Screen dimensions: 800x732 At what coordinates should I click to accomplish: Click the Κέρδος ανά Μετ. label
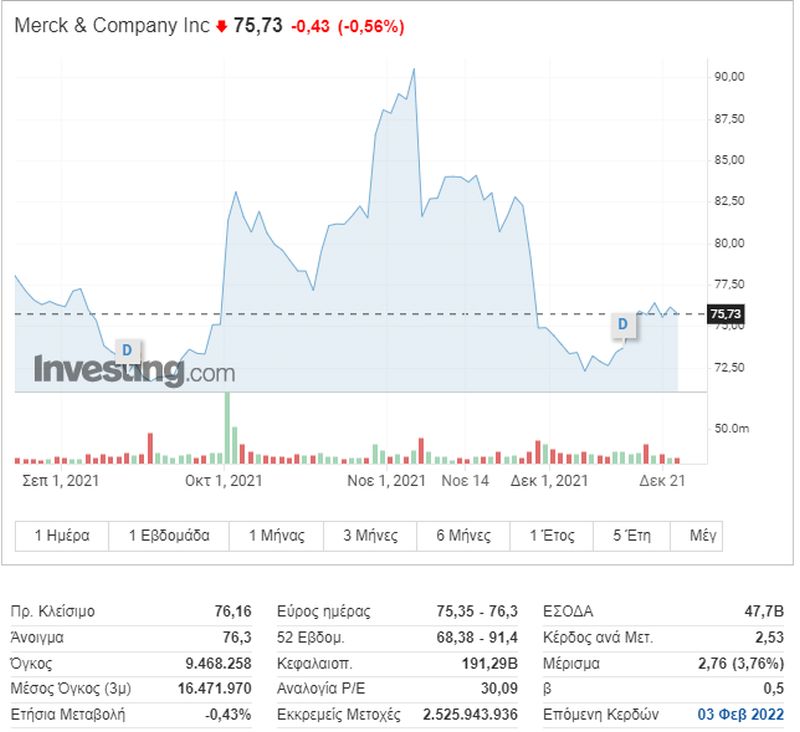tap(598, 638)
